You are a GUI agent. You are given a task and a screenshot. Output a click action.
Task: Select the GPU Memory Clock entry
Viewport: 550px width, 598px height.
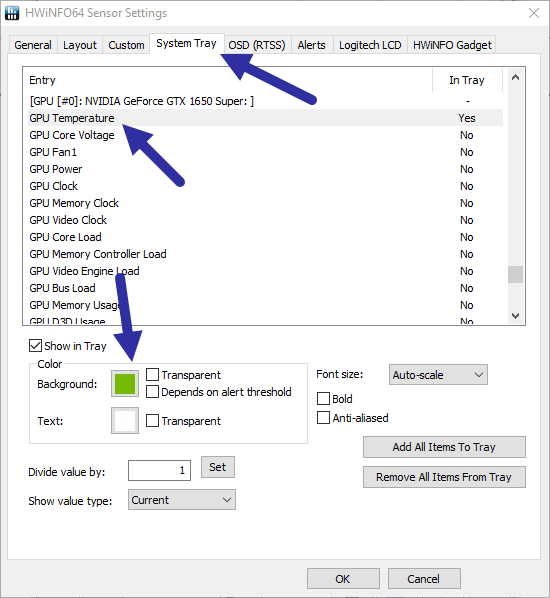[x=265, y=203]
